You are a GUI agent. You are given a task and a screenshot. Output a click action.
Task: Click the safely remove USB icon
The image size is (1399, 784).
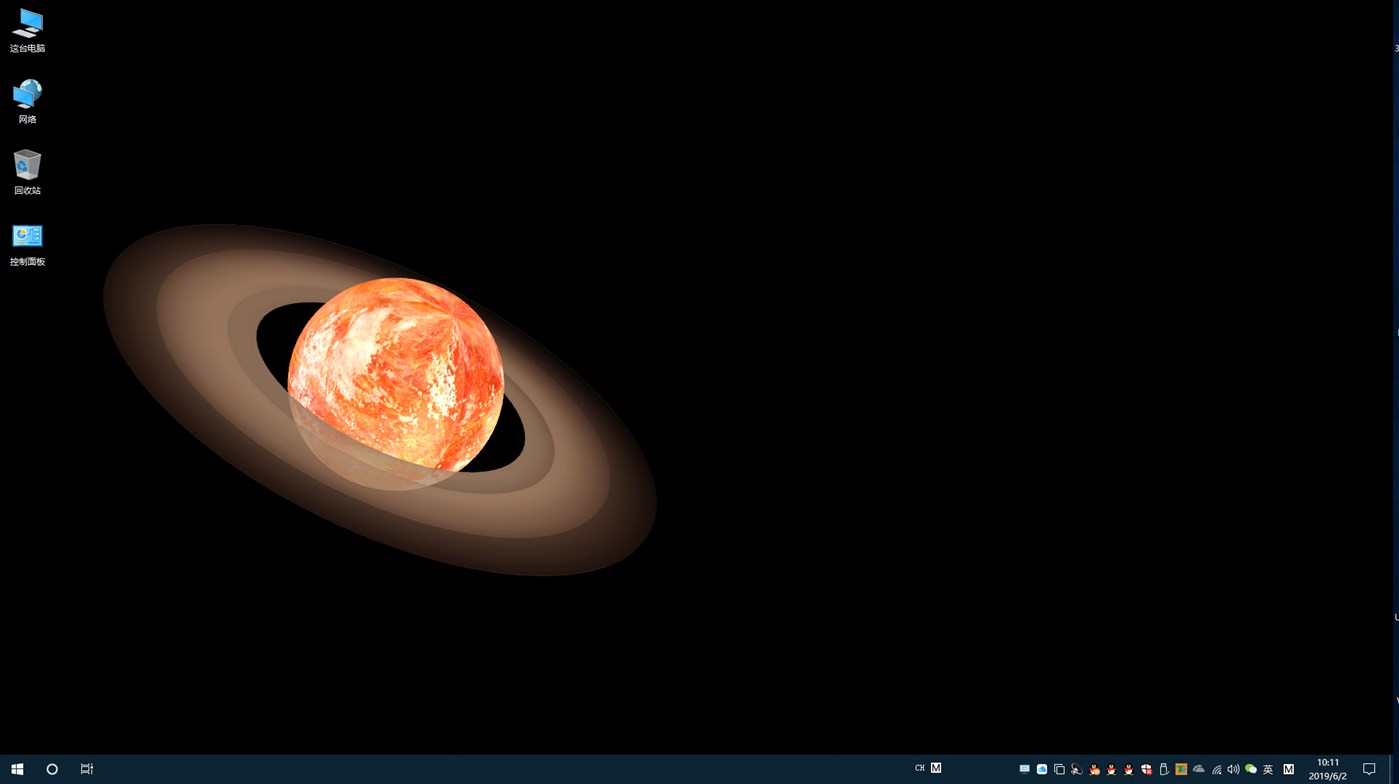coord(1164,769)
